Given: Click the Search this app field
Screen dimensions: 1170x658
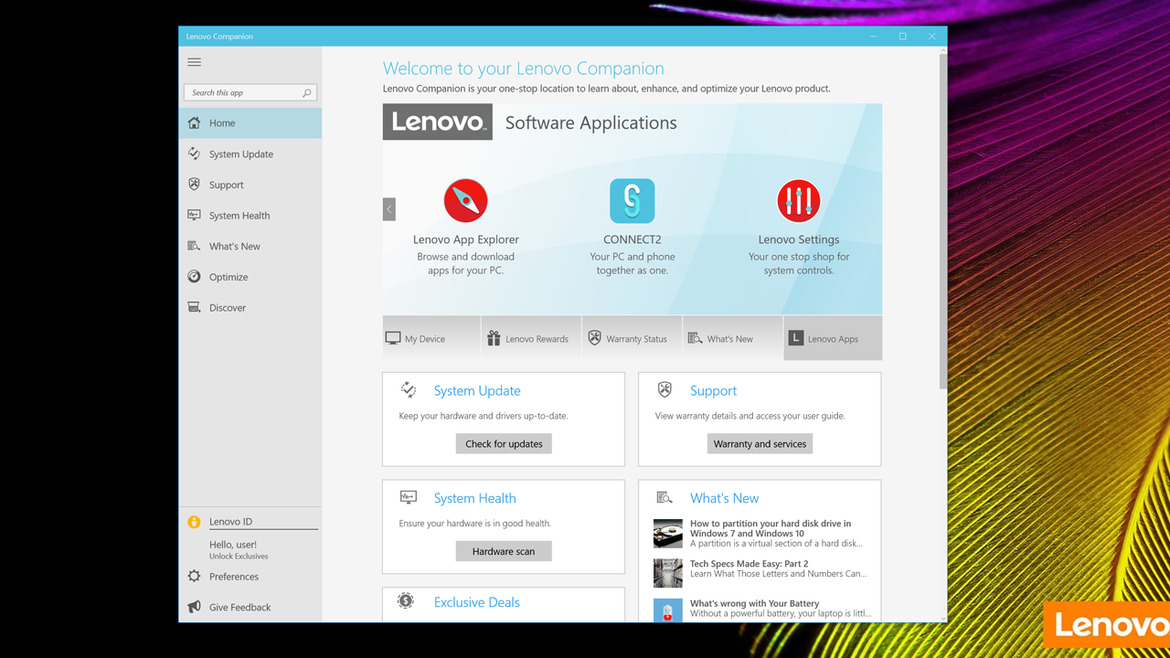Looking at the screenshot, I should pyautogui.click(x=250, y=93).
